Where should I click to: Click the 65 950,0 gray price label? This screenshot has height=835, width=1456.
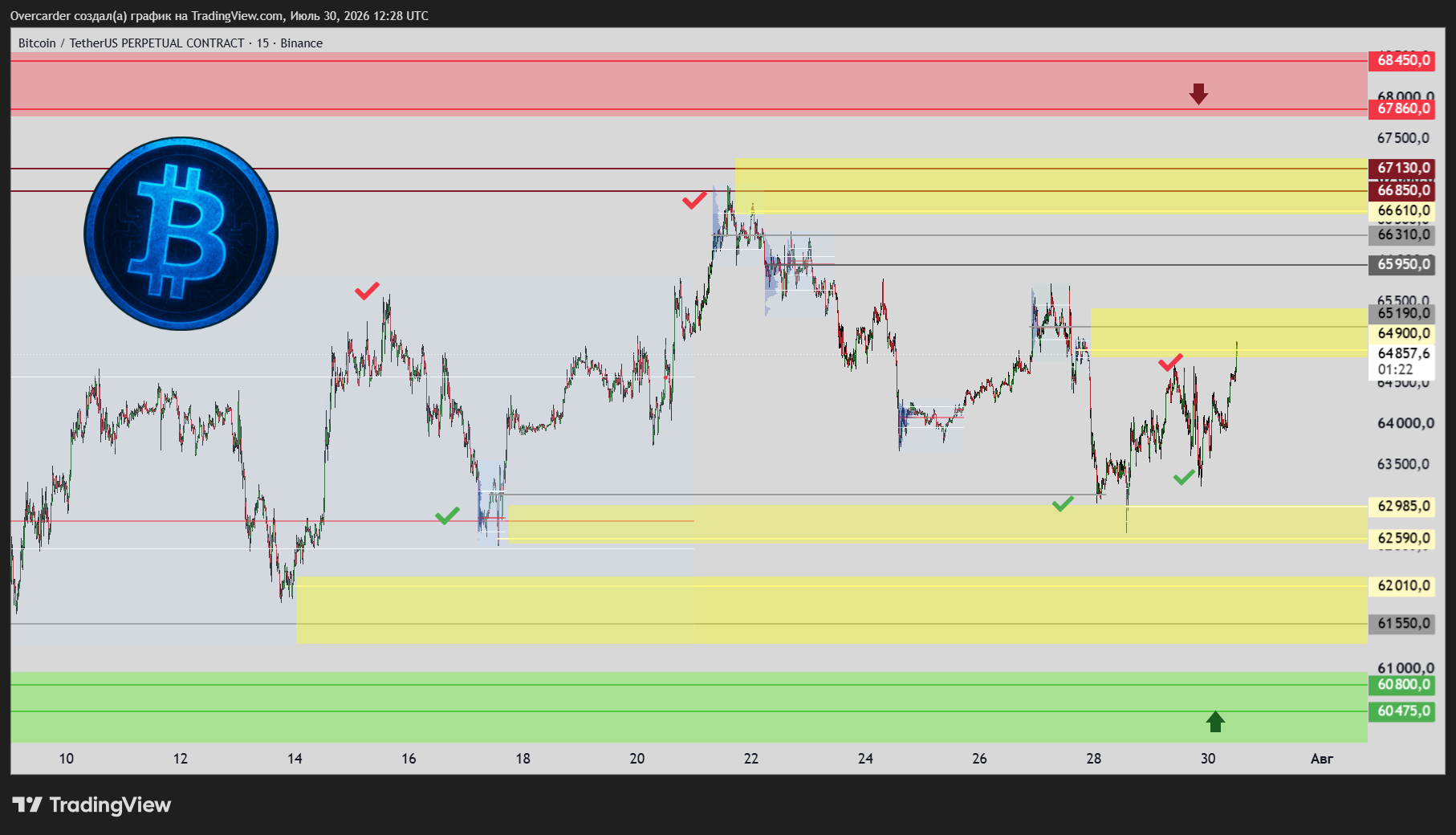pos(1403,264)
